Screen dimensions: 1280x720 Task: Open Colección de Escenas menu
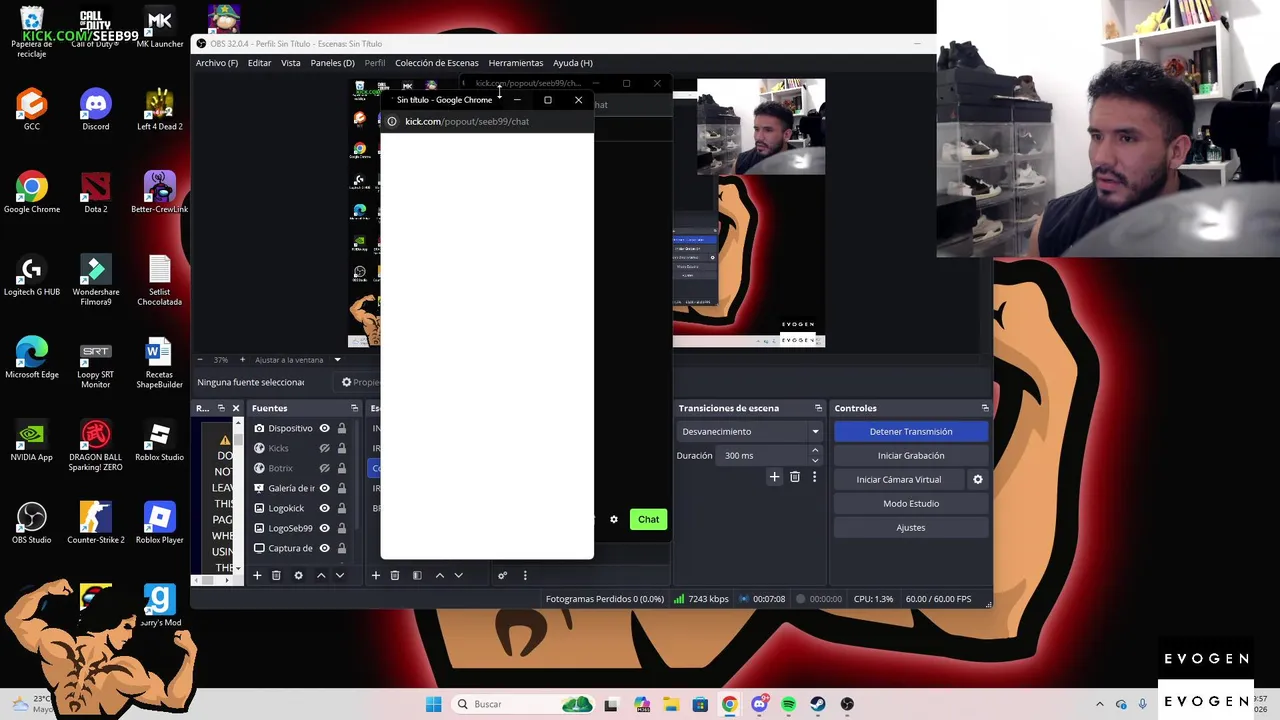pos(437,63)
